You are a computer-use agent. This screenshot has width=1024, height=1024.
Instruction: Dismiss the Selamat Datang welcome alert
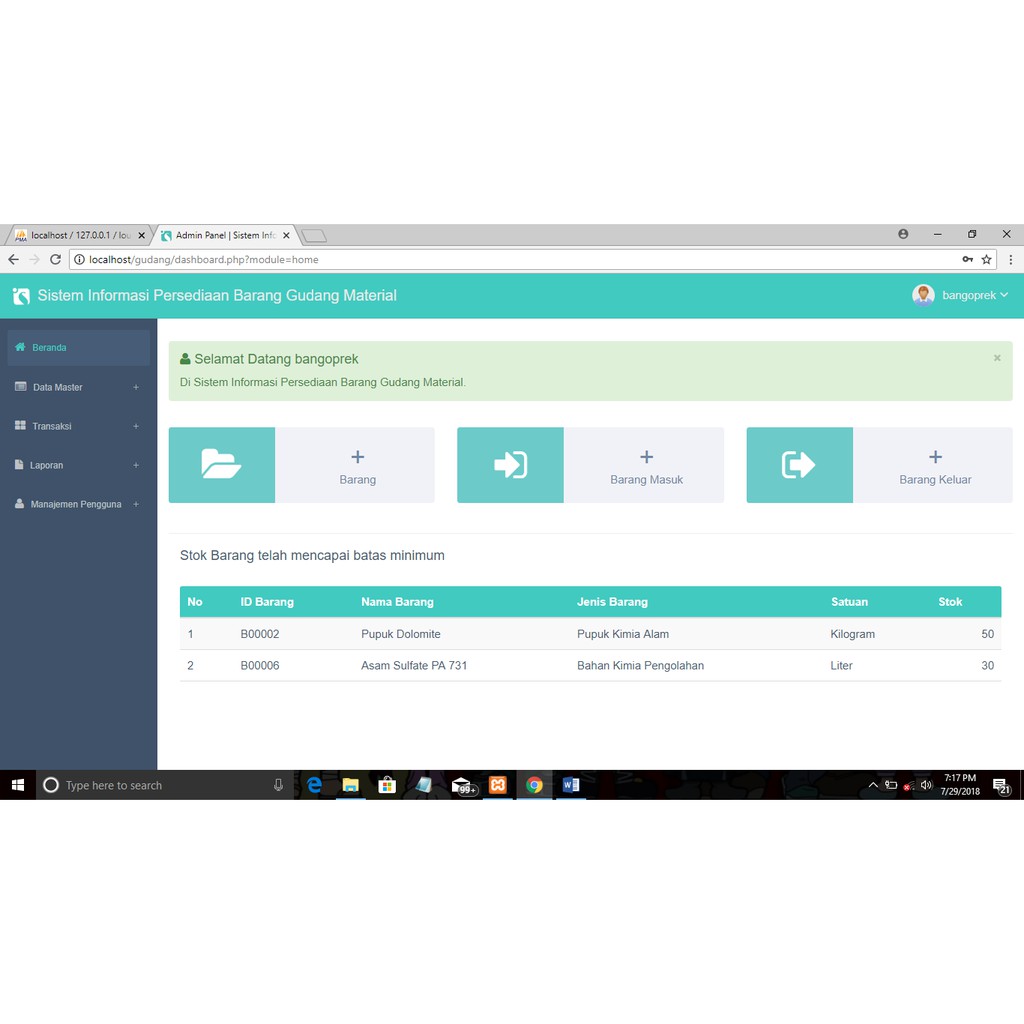(x=997, y=358)
